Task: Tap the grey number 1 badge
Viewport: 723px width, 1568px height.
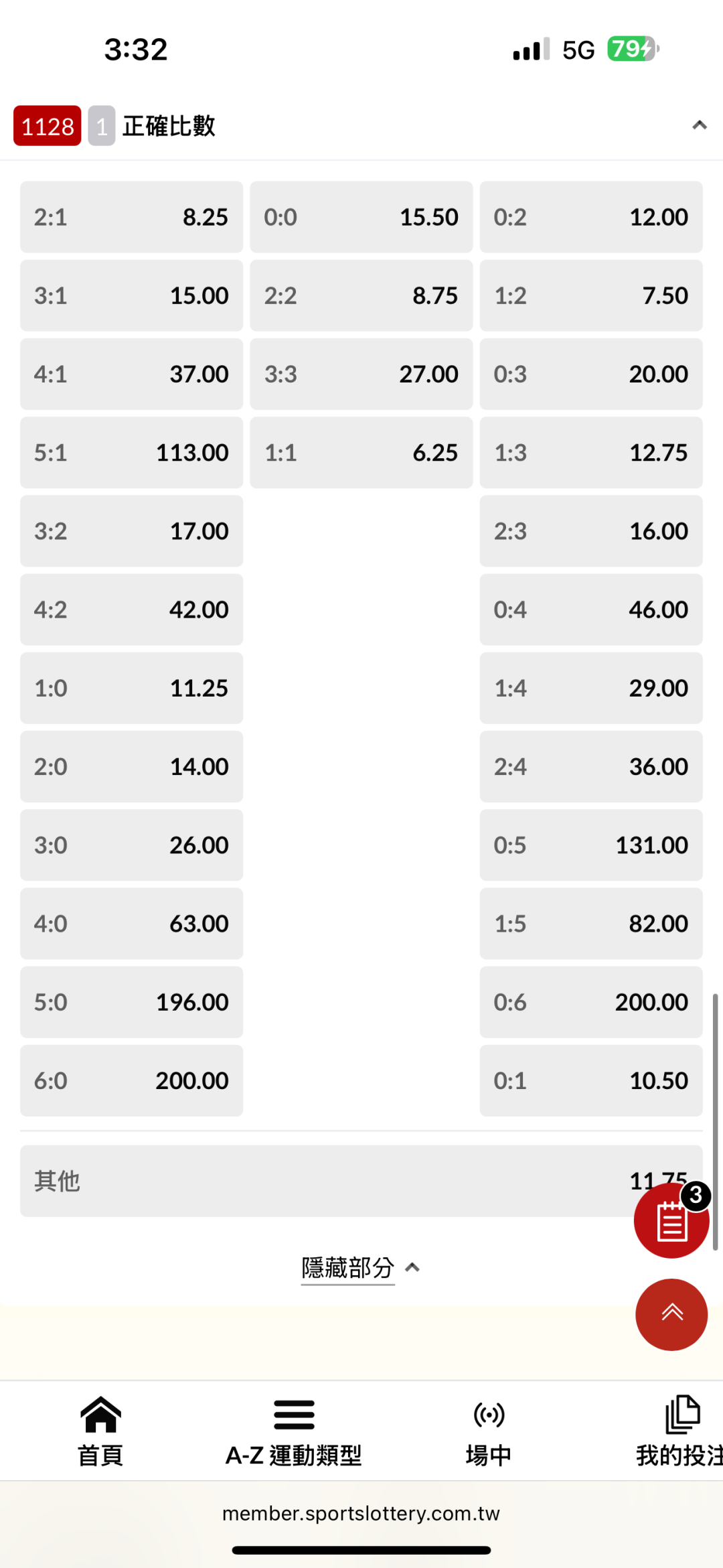Action: 102,126
